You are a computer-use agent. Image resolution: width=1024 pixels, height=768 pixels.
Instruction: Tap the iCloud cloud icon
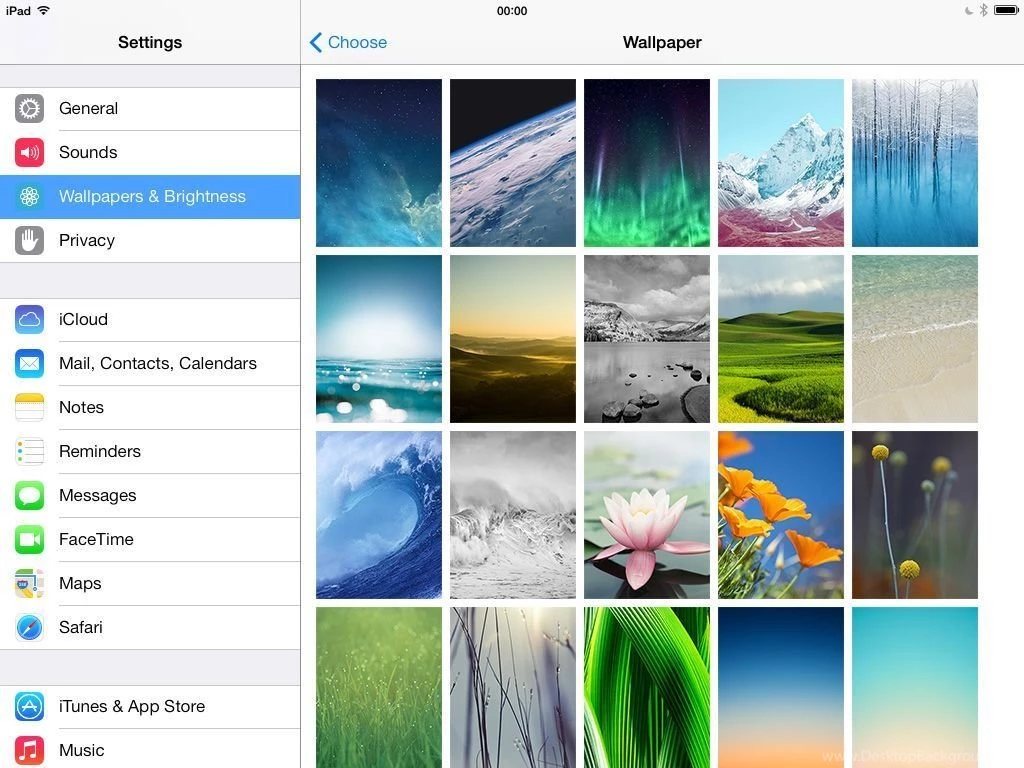(29, 319)
